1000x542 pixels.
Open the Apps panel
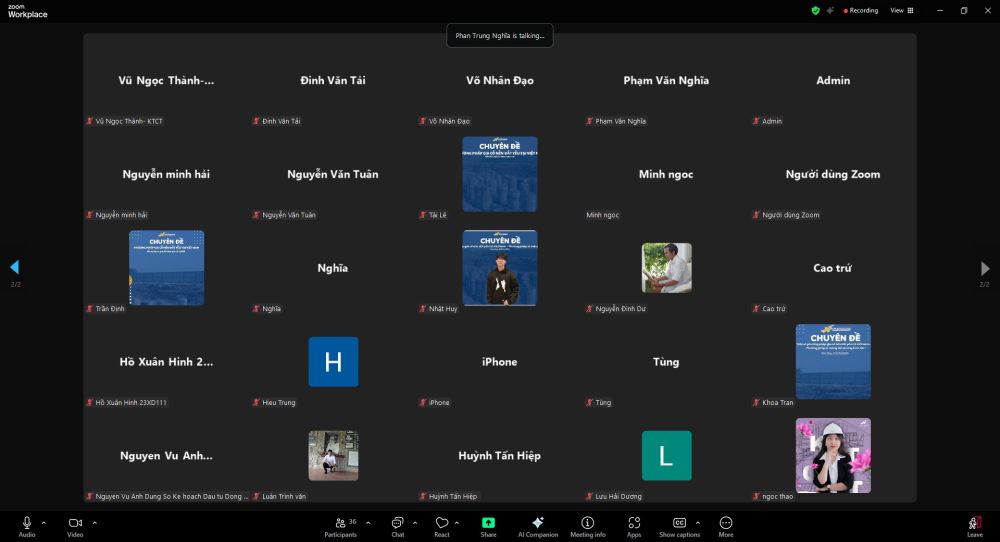tap(634, 524)
